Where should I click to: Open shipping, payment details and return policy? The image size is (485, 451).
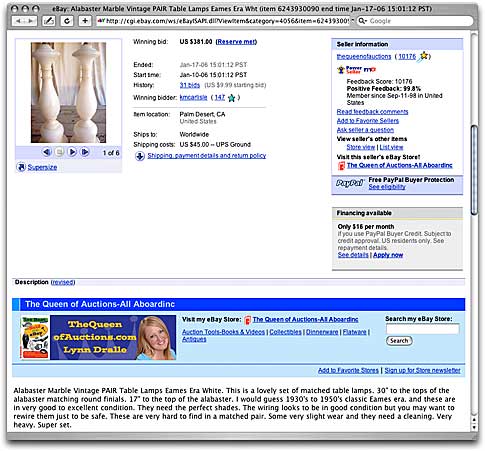point(207,156)
